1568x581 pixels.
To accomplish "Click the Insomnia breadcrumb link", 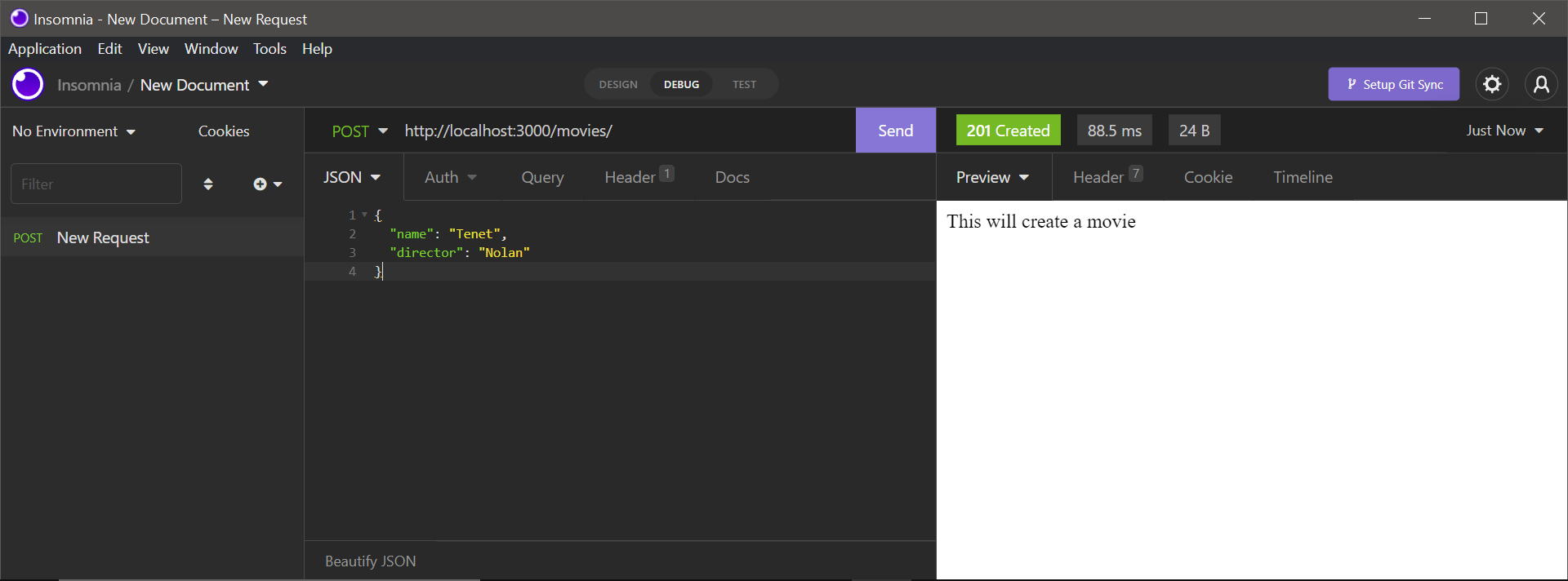I will pos(89,85).
